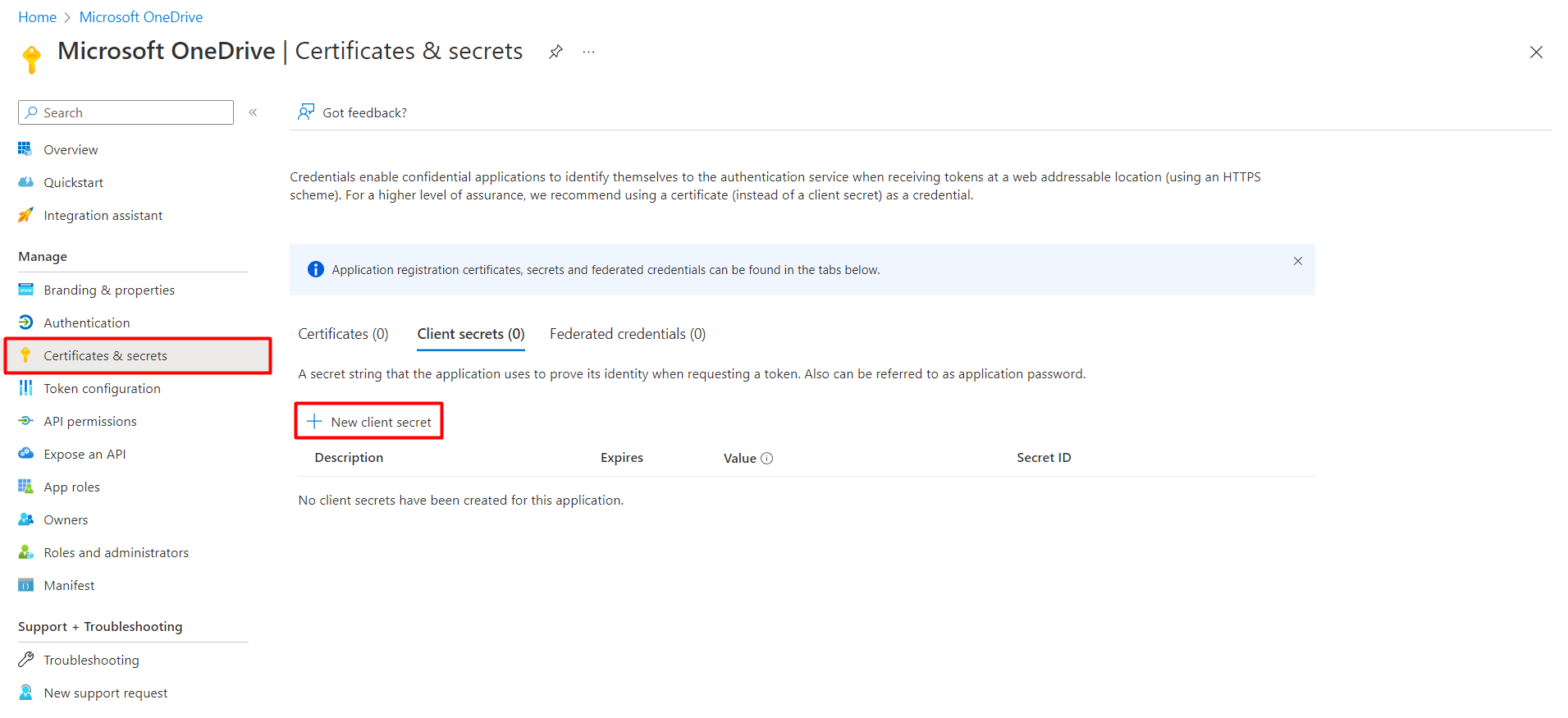Image resolution: width=1568 pixels, height=718 pixels.
Task: Go to the Home breadcrumb link
Action: click(38, 17)
